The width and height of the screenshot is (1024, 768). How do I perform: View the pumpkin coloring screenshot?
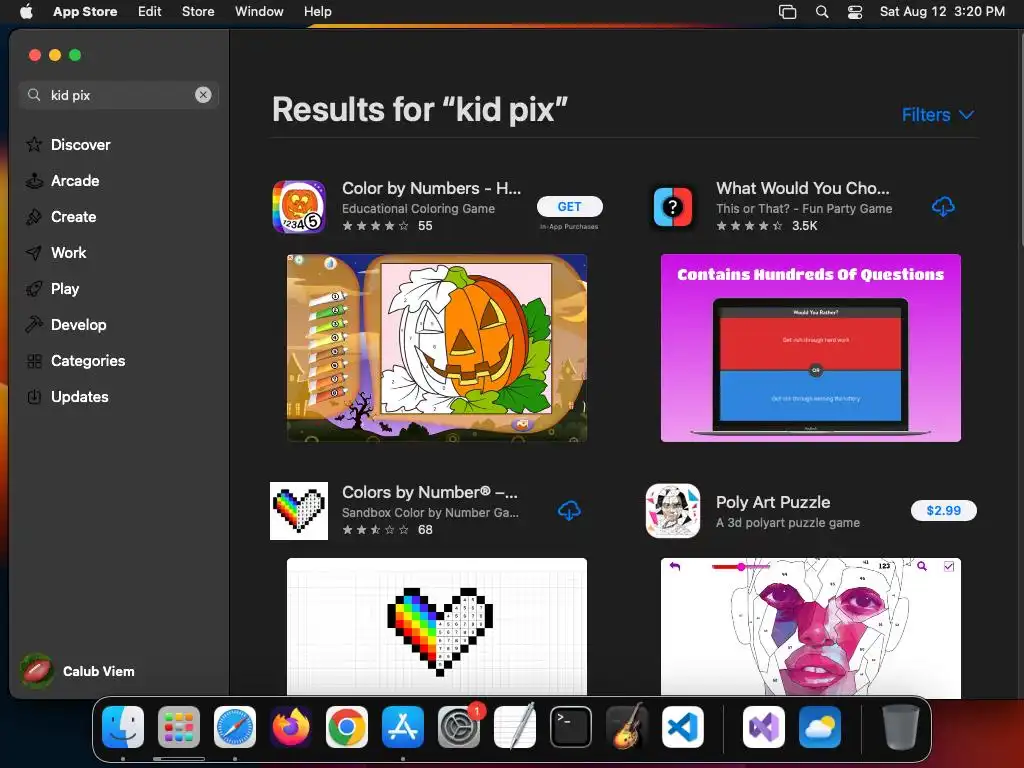pos(437,348)
